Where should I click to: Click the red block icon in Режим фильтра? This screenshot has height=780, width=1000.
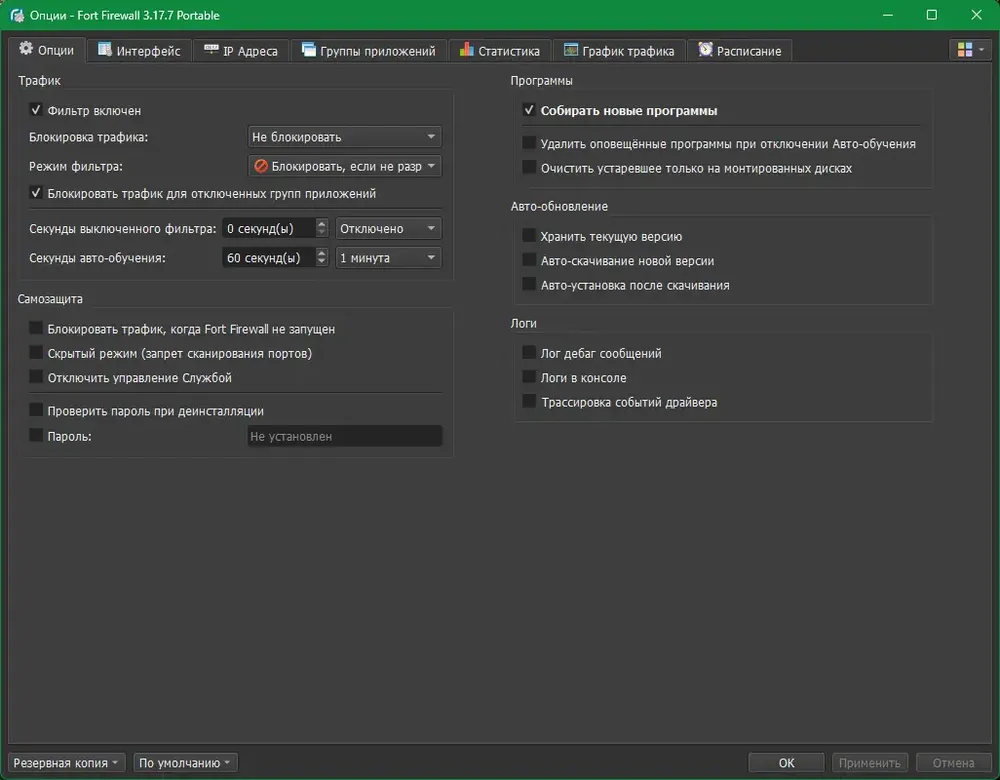(260, 166)
